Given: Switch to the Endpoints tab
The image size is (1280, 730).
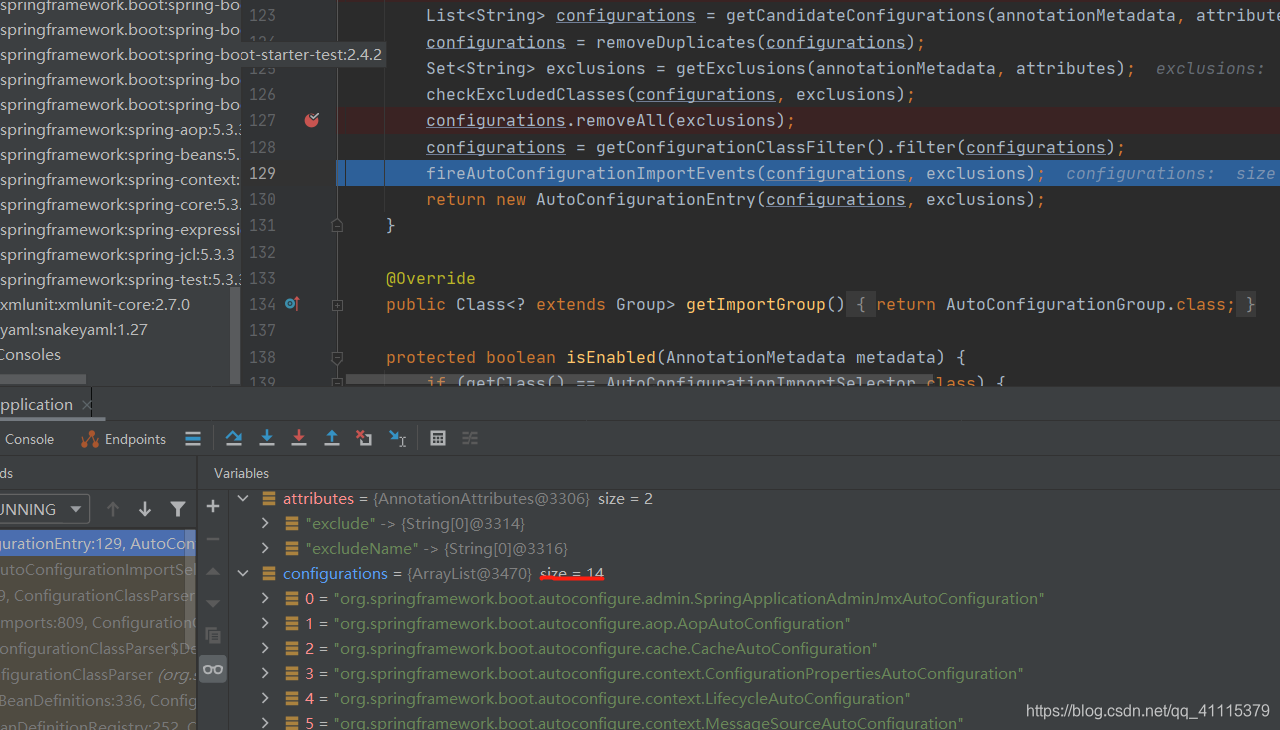Looking at the screenshot, I should pyautogui.click(x=124, y=439).
